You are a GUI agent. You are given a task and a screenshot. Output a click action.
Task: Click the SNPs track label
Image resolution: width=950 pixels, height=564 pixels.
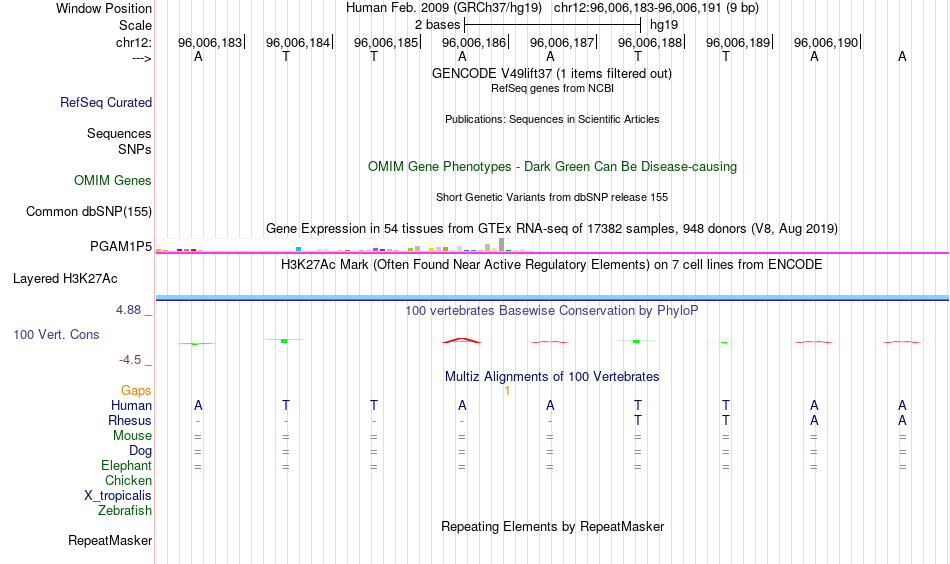pyautogui.click(x=135, y=149)
